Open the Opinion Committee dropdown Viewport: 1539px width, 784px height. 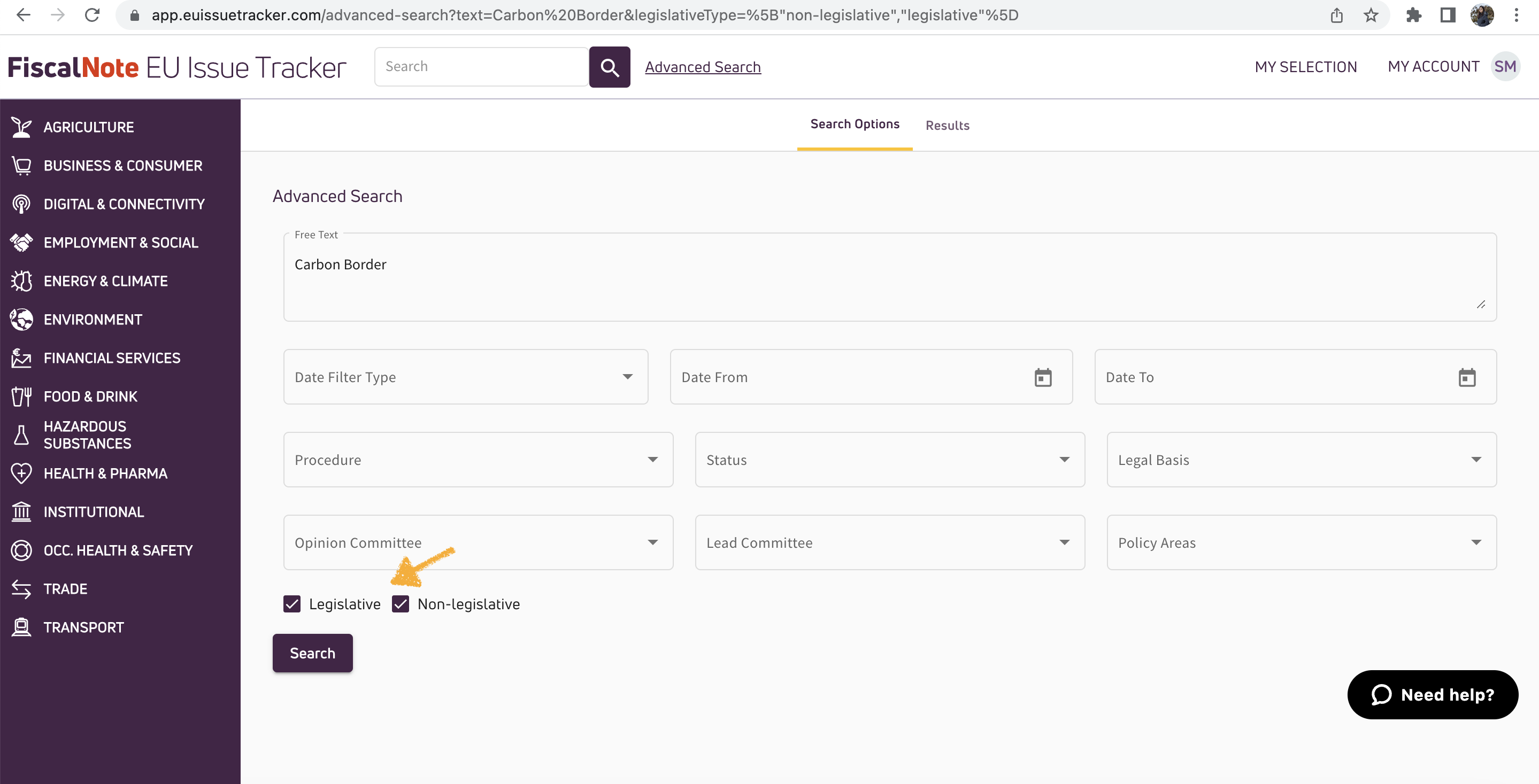[x=479, y=543]
